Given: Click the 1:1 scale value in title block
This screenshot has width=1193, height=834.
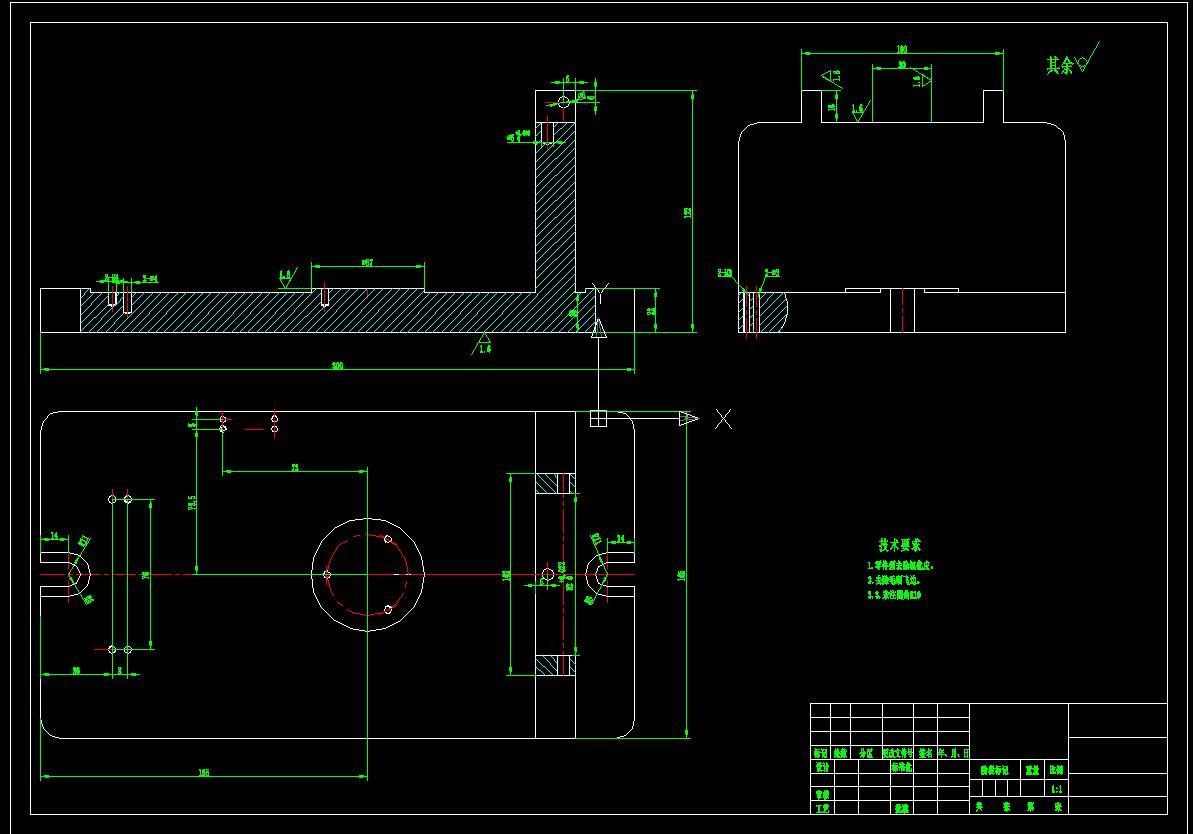Looking at the screenshot, I should coord(1057,789).
